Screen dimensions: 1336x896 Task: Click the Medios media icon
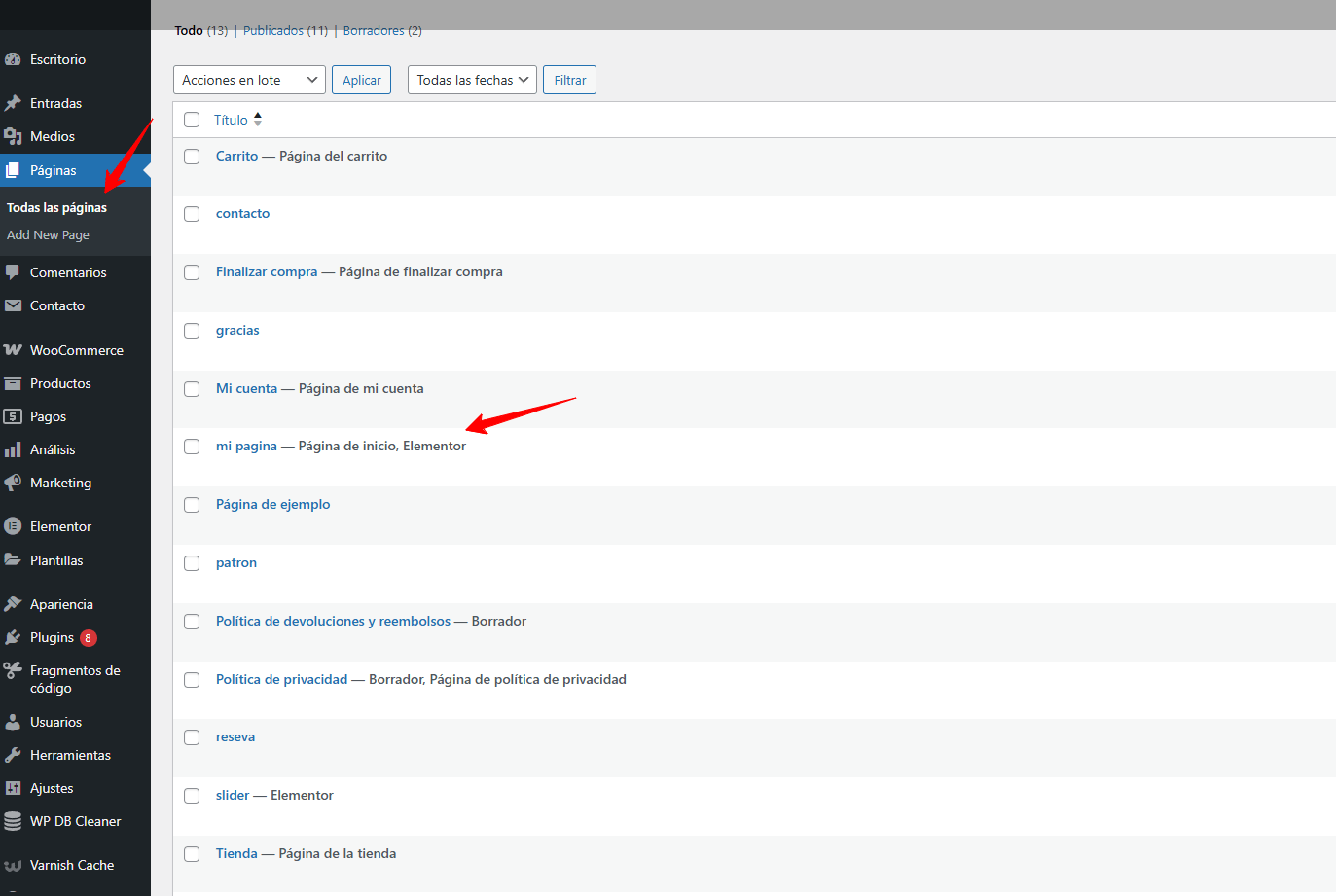pyautogui.click(x=13, y=136)
